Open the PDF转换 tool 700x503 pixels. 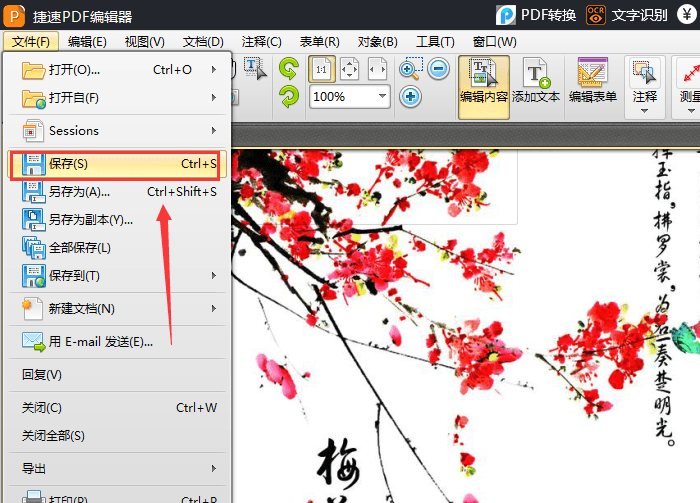[536, 15]
